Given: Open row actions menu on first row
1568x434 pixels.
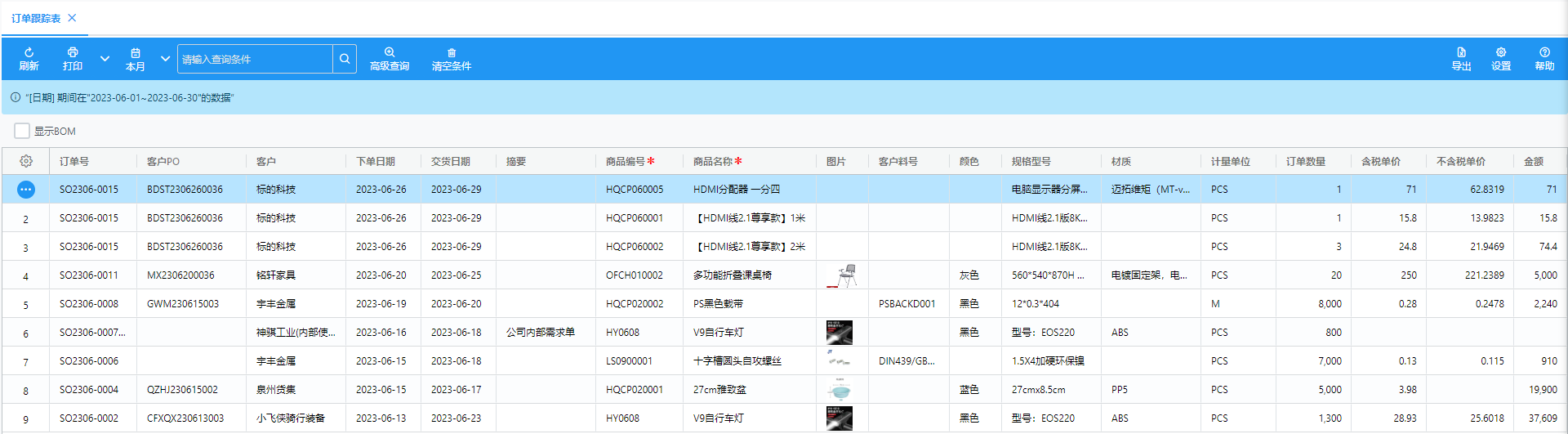Looking at the screenshot, I should 26,190.
